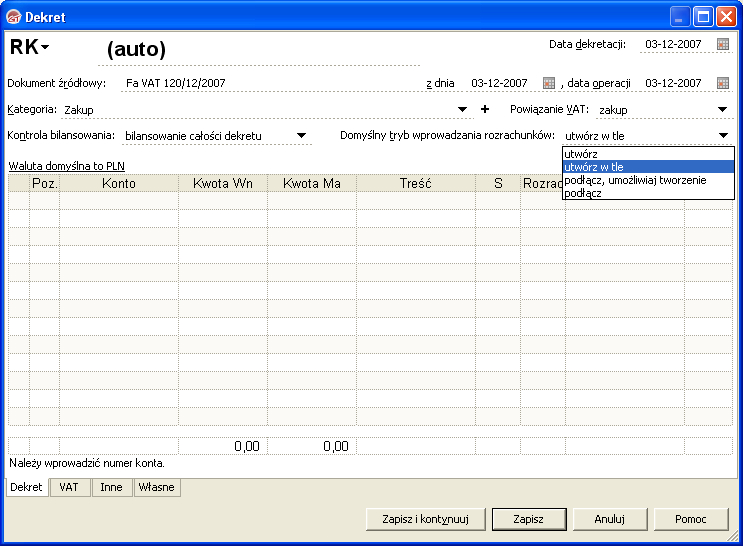The image size is (743, 546).
Task: Click status message 'Należy wprowadzić numer konta.'
Action: pyautogui.click(x=87, y=463)
